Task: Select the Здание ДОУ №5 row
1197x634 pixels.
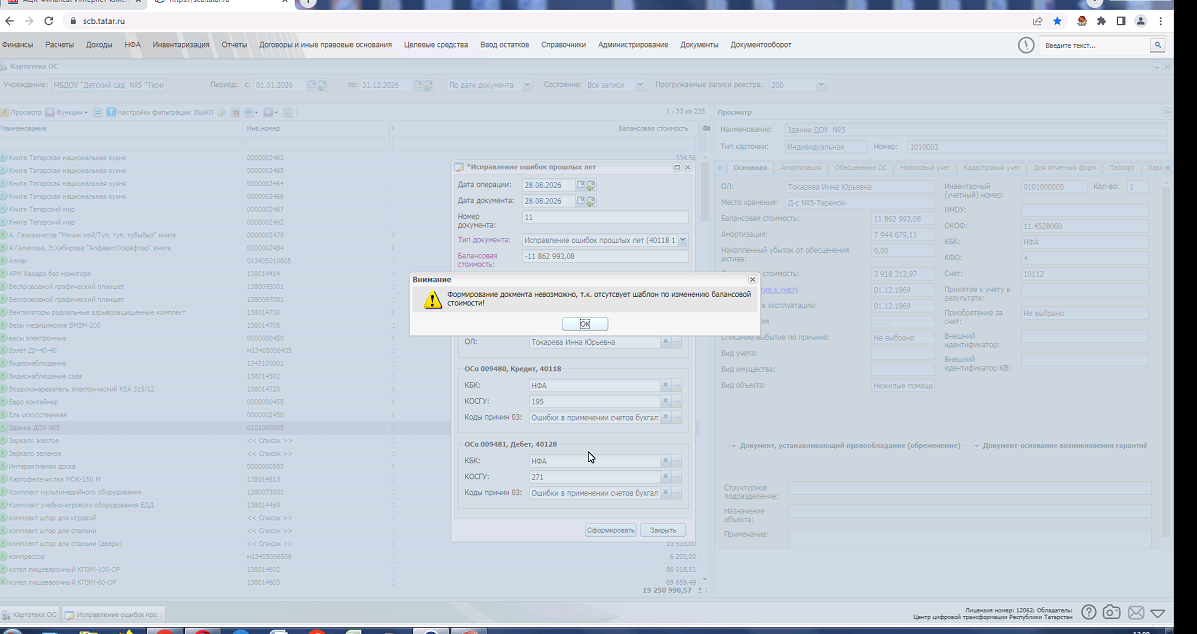Action: click(348, 428)
